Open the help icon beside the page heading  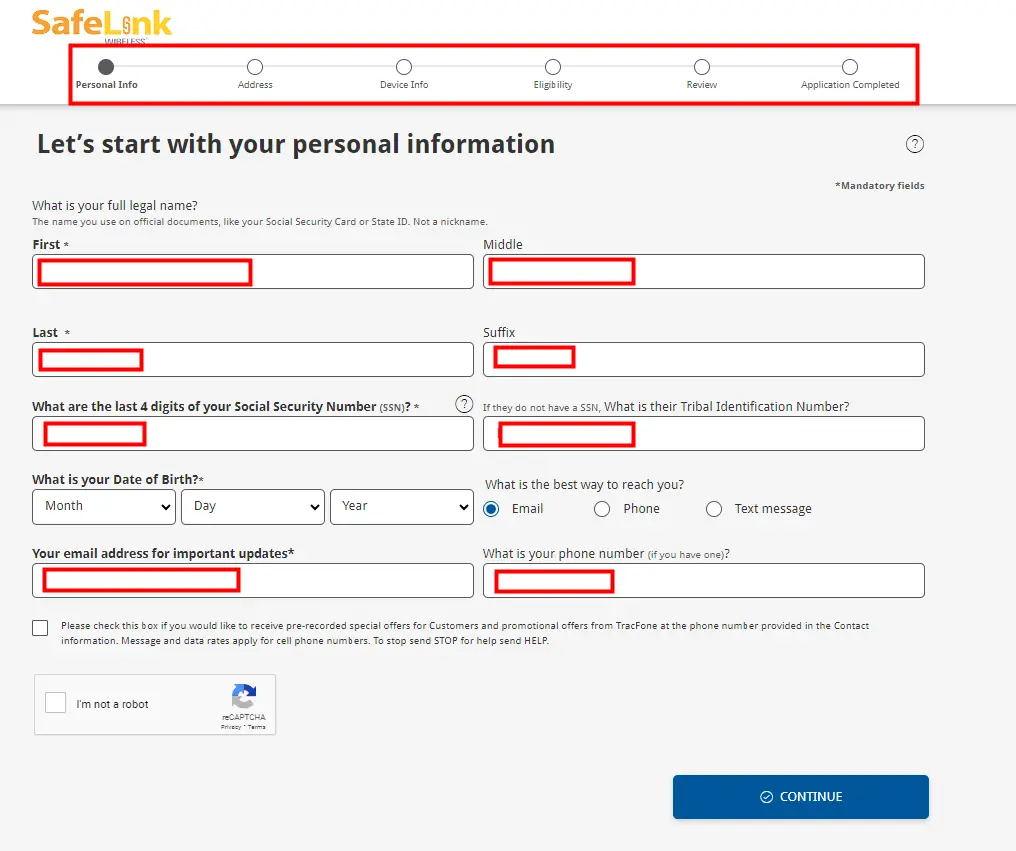(x=914, y=144)
